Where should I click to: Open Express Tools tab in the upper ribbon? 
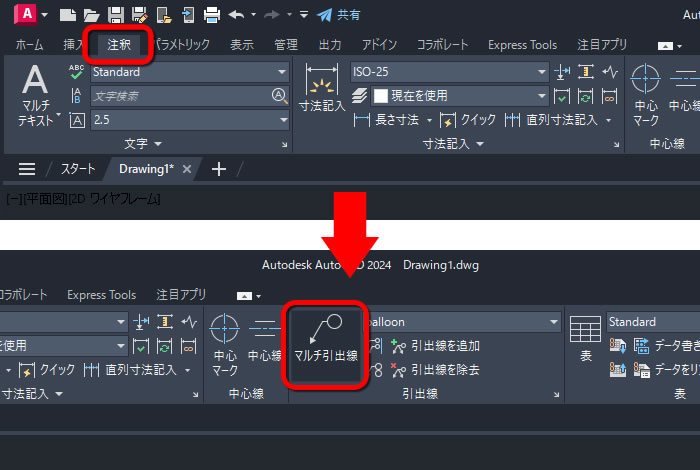(522, 45)
